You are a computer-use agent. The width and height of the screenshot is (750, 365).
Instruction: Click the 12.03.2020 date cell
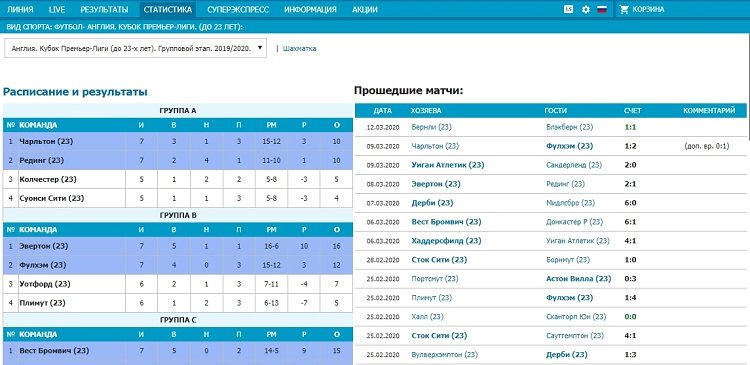(383, 128)
